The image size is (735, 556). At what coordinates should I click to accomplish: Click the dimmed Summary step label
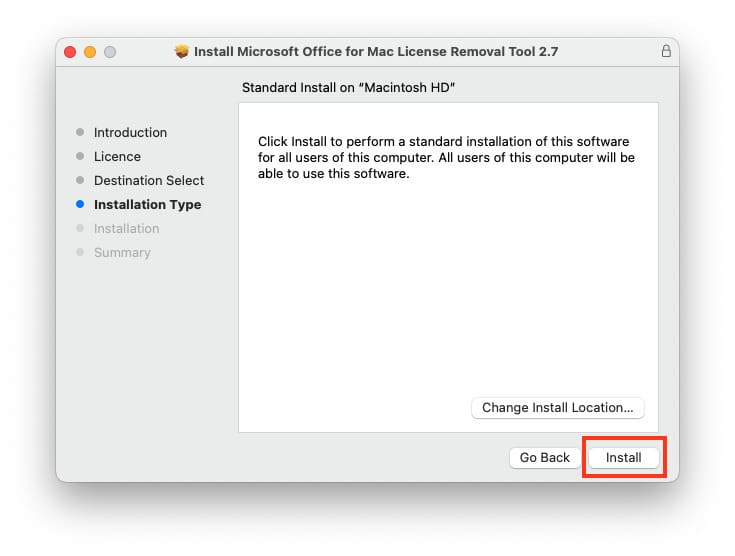click(122, 253)
